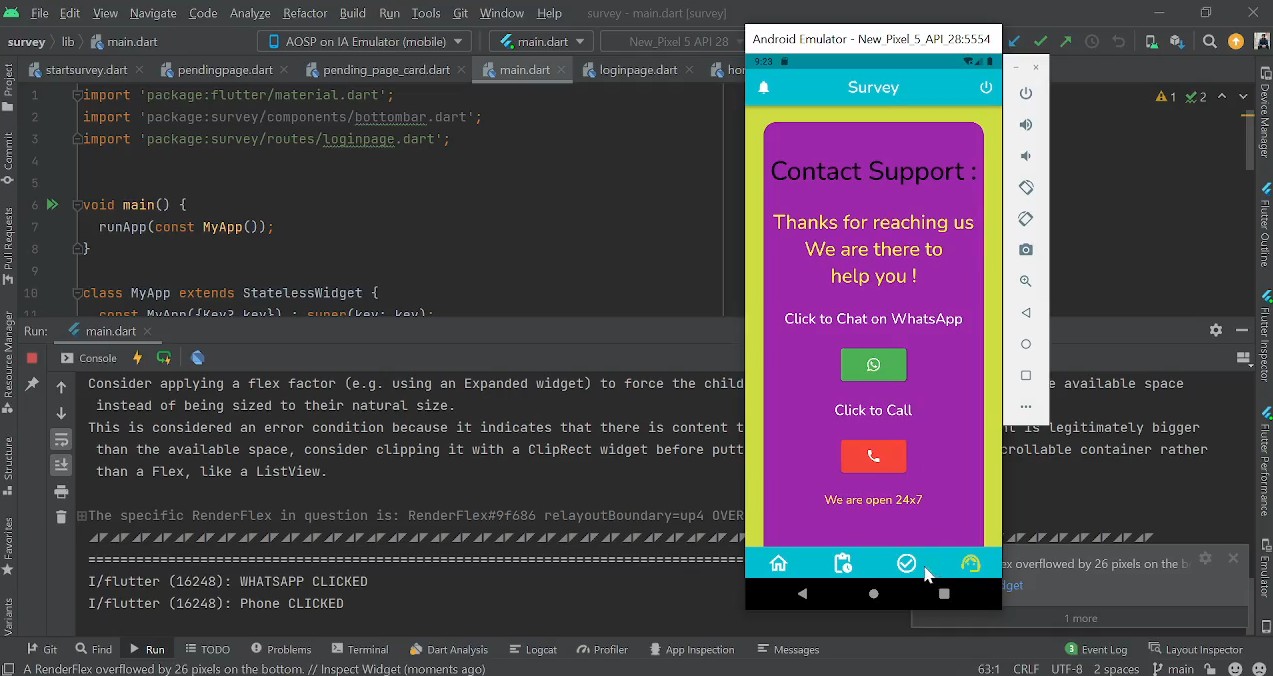Image resolution: width=1273 pixels, height=676 pixels.
Task: Click the emulator sidebar overview square
Action: (x=1026, y=375)
